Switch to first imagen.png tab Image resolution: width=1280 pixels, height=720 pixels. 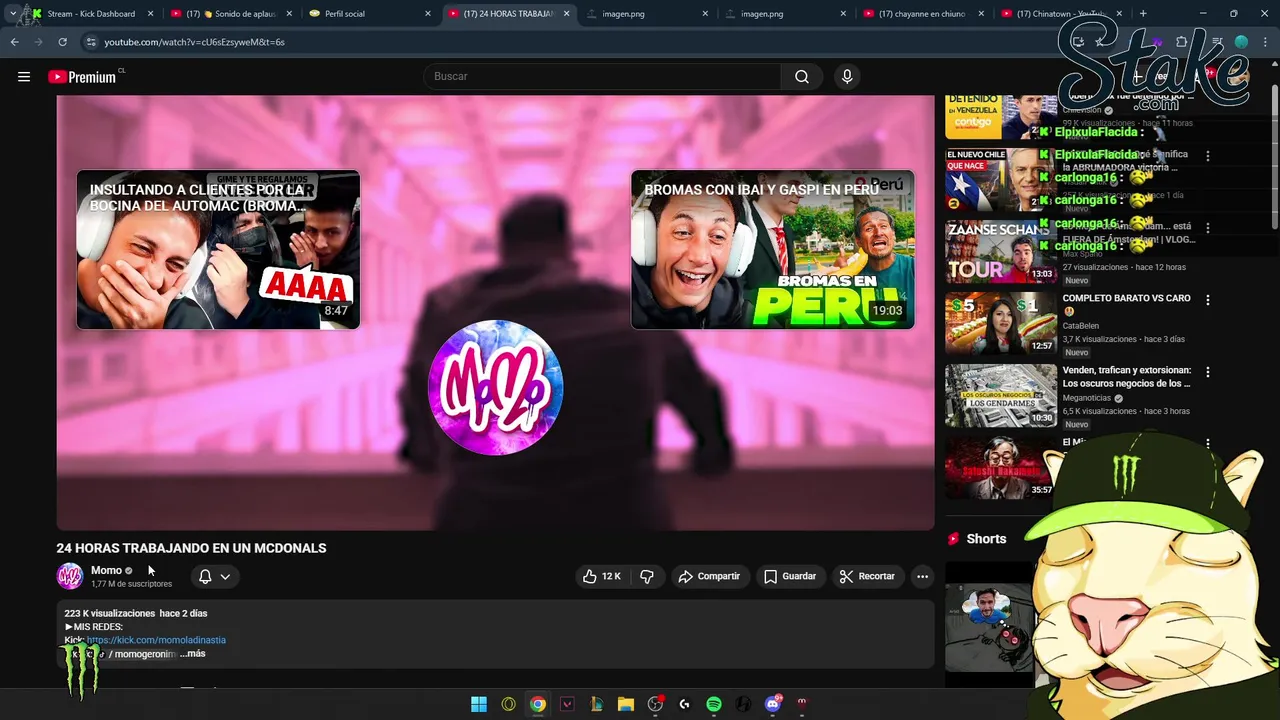(645, 14)
